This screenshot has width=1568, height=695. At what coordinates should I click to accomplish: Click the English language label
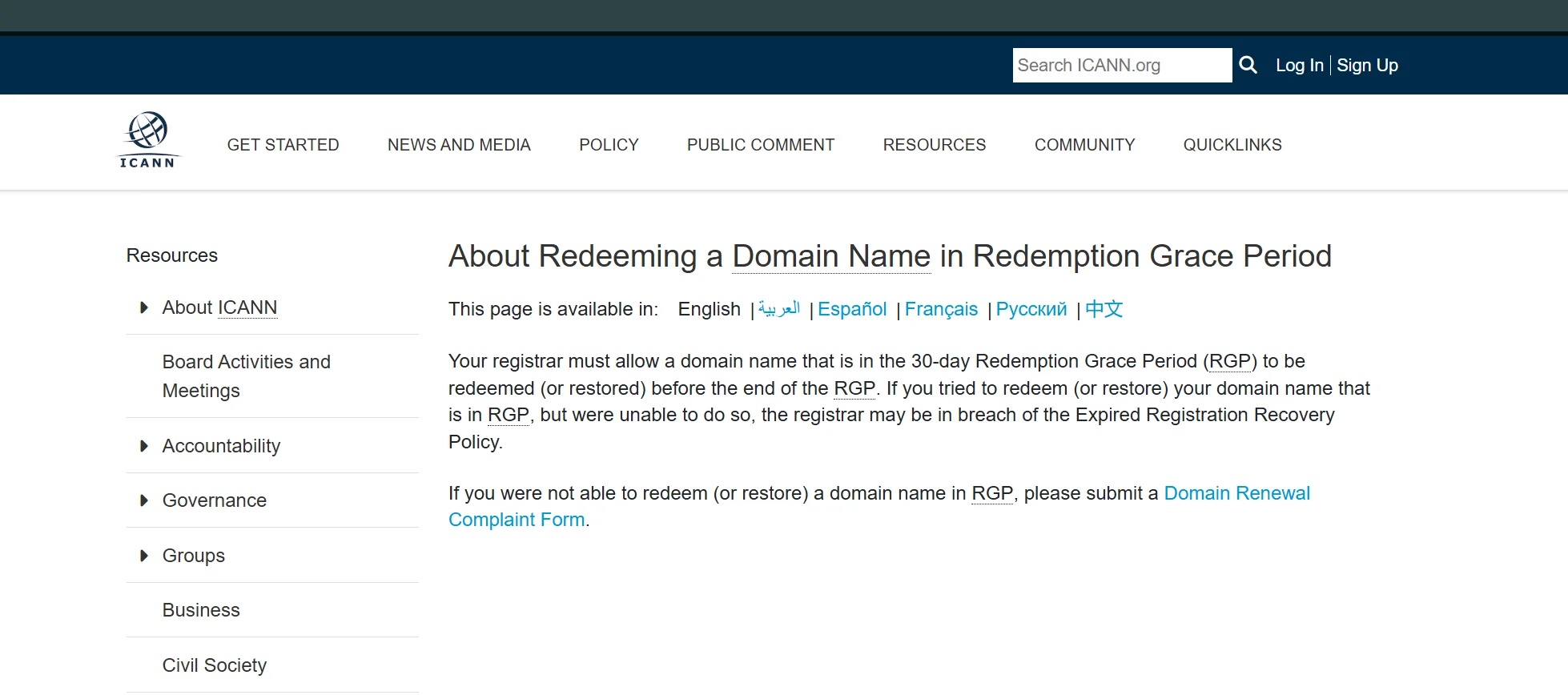pos(710,309)
